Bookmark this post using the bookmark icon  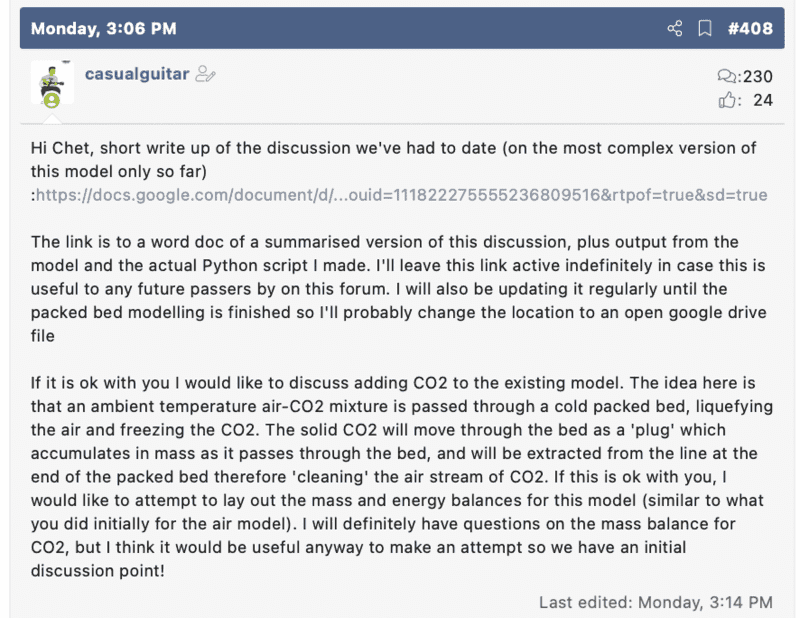(x=704, y=29)
